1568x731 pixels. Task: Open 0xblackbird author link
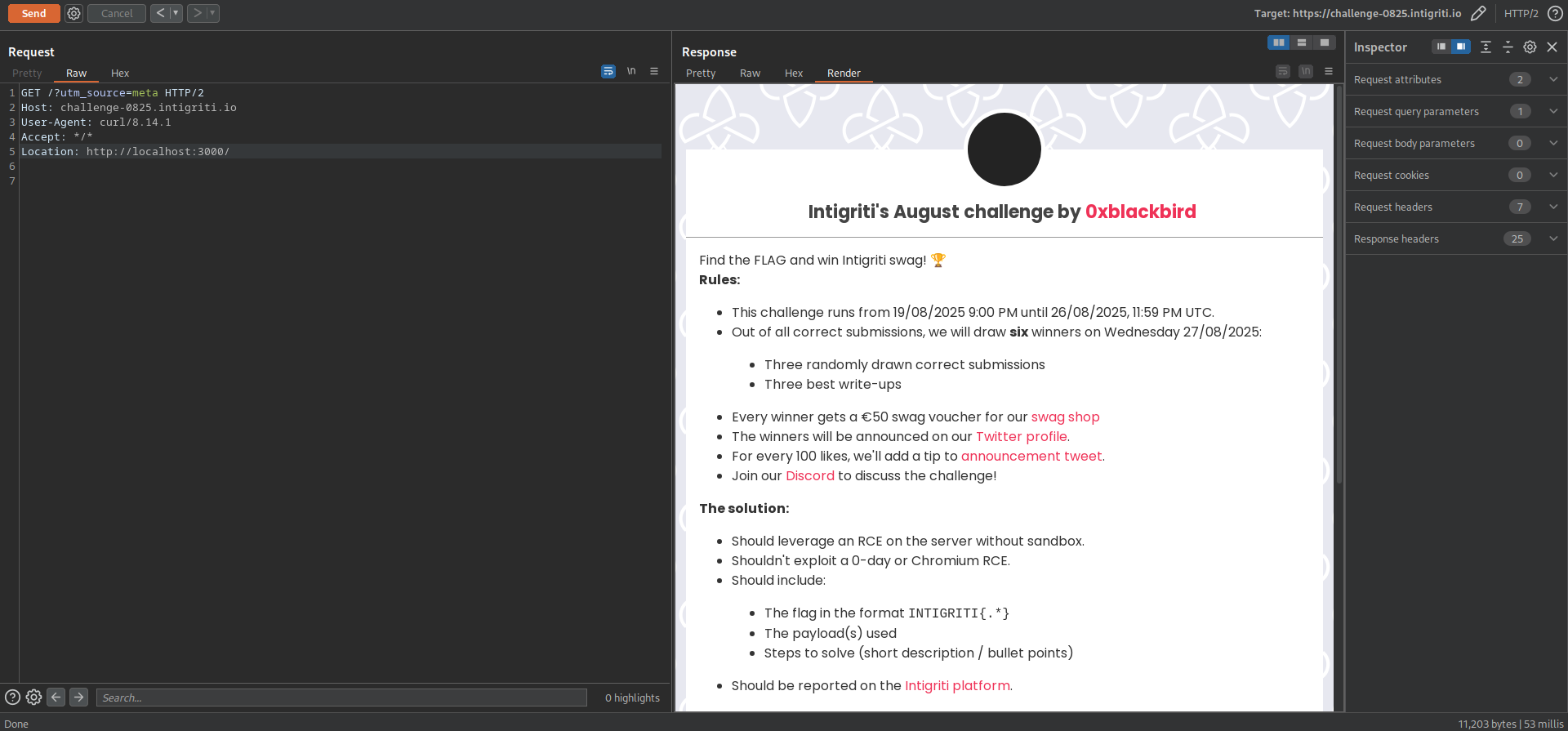coord(1140,212)
